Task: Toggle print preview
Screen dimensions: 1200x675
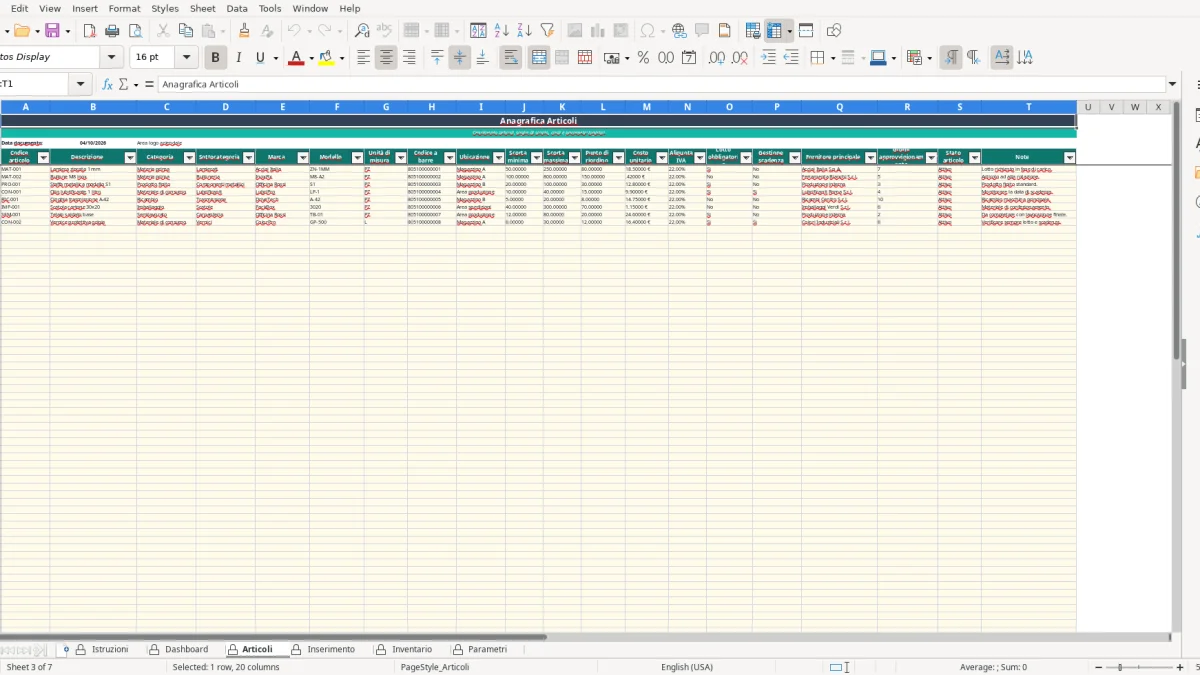Action: pyautogui.click(x=135, y=31)
